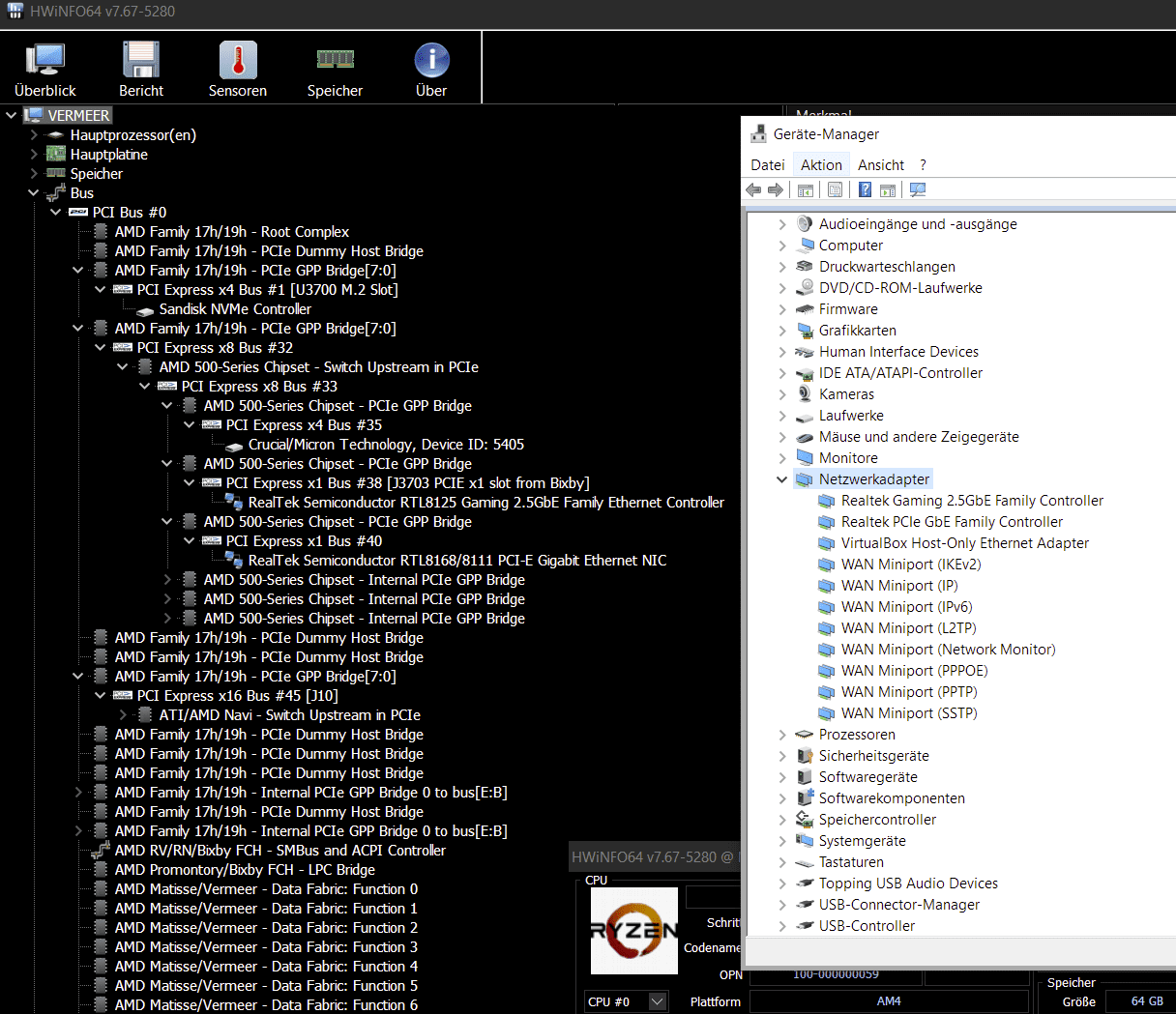Select WAN Miniport (IKEv2)
This screenshot has height=1014, width=1176.
click(x=911, y=565)
